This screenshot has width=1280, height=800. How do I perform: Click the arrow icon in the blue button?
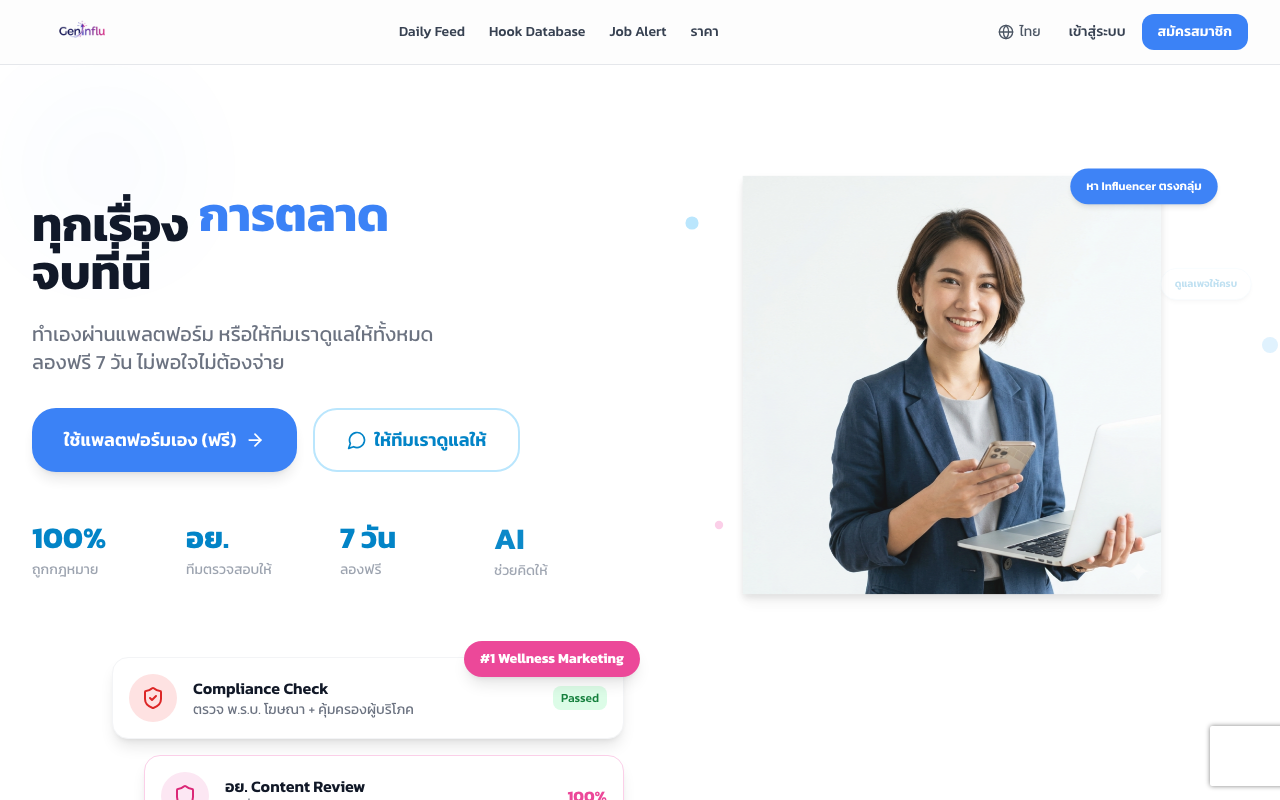coord(255,440)
